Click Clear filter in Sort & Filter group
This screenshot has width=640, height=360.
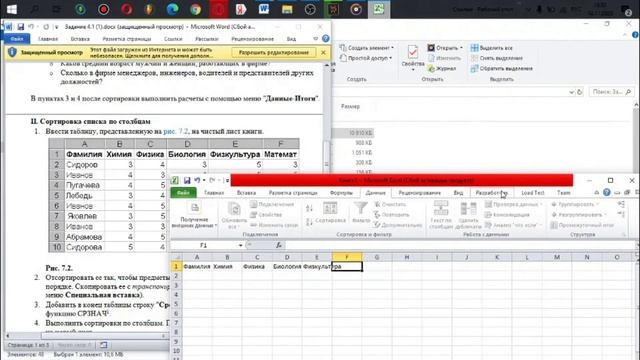click(390, 204)
